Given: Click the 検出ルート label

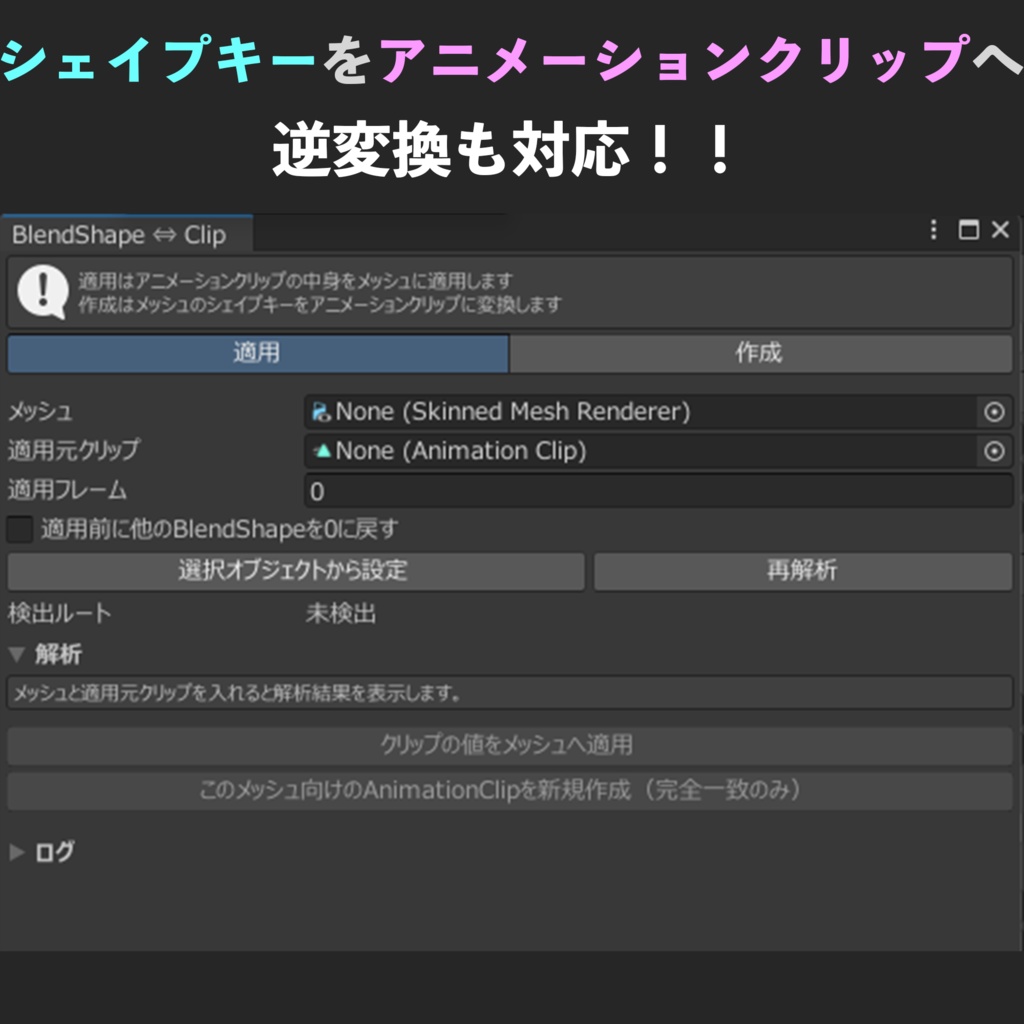Looking at the screenshot, I should point(59,613).
